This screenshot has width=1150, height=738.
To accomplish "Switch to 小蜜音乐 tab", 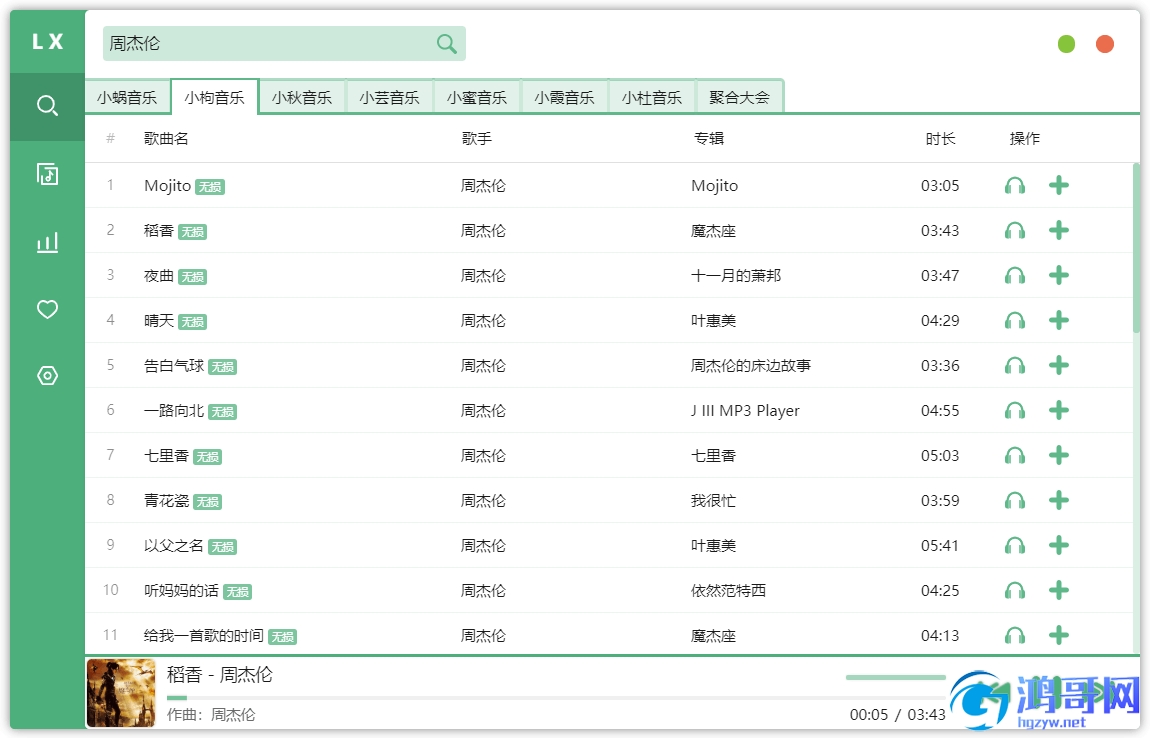I will pos(477,98).
